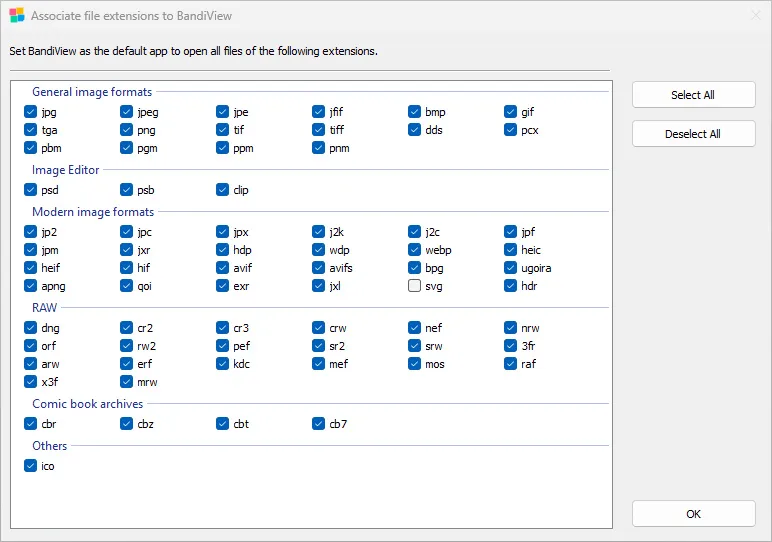This screenshot has height=542, width=772.
Task: Click the 'Image Editor' group heading
Action: [65, 170]
